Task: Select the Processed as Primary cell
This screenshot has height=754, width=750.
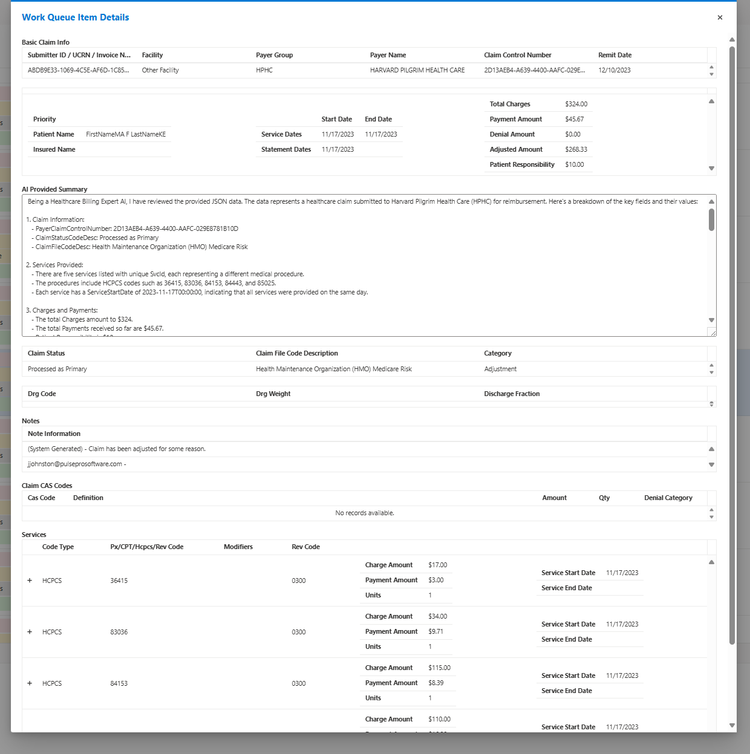Action: point(57,369)
